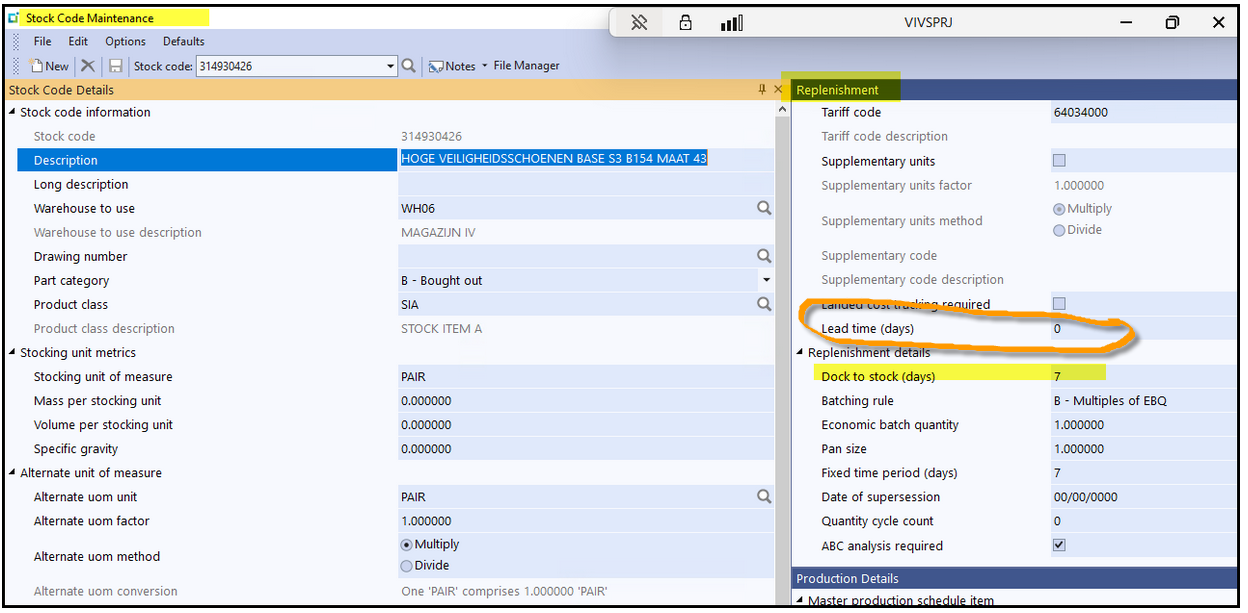1248x613 pixels.
Task: Click the Alternate uom unit search icon
Action: point(764,497)
